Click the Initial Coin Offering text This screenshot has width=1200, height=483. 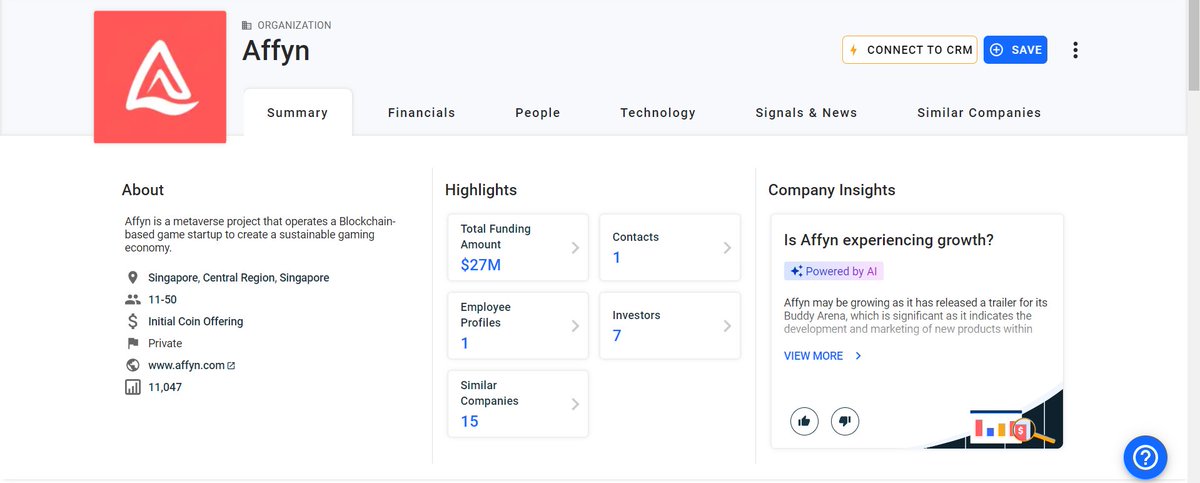[195, 321]
